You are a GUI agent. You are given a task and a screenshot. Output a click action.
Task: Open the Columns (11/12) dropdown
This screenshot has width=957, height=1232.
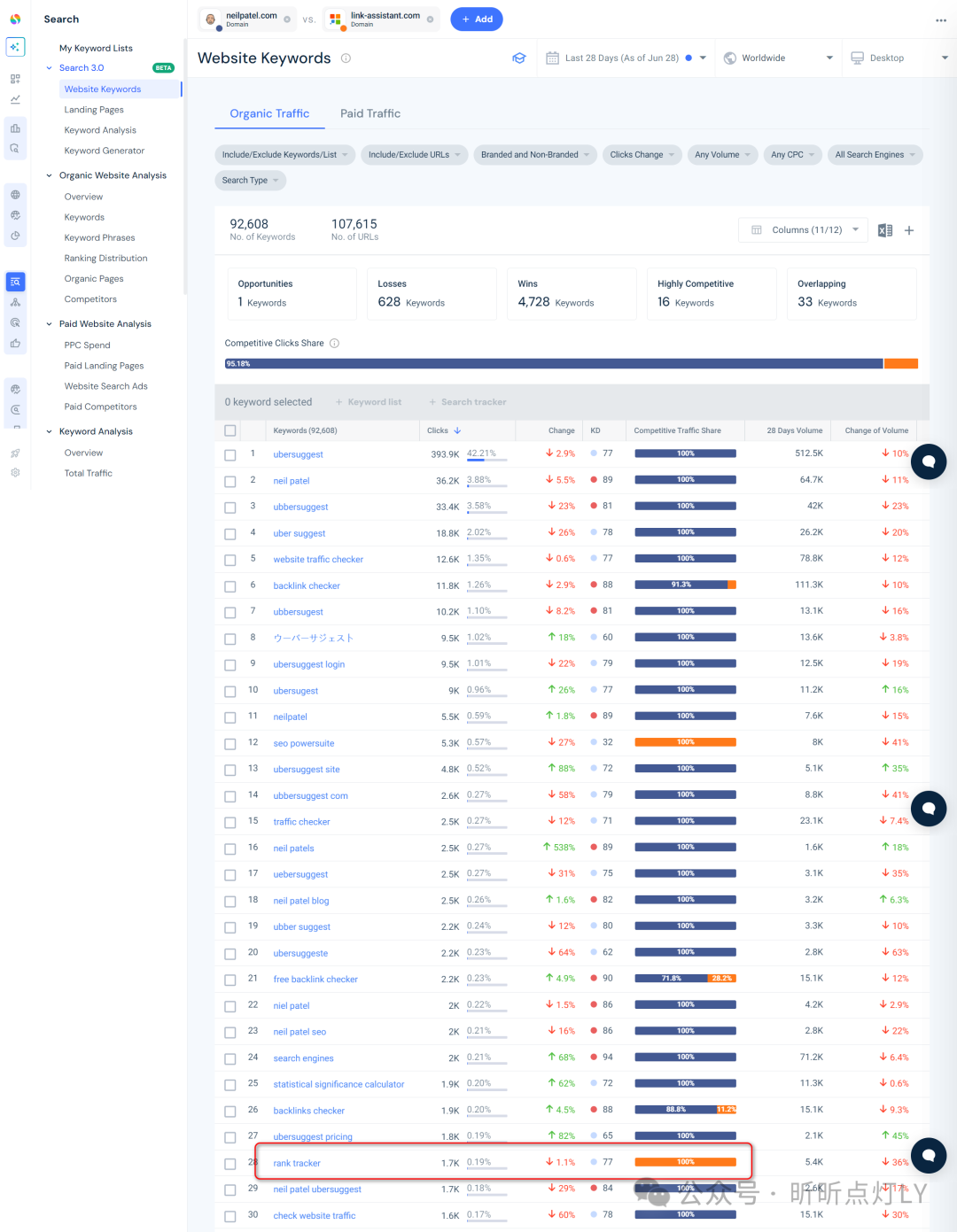tap(804, 230)
